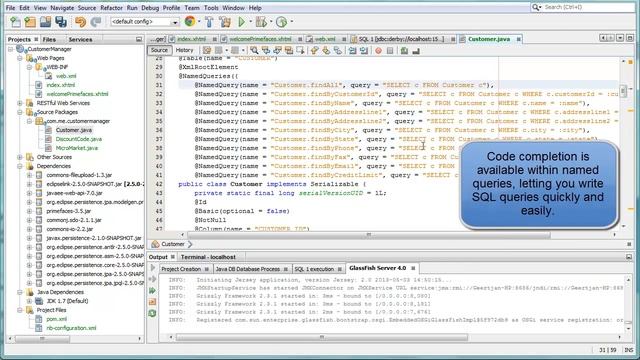
Task: Click the Start Macro Recording red icon
Action: 378,51
